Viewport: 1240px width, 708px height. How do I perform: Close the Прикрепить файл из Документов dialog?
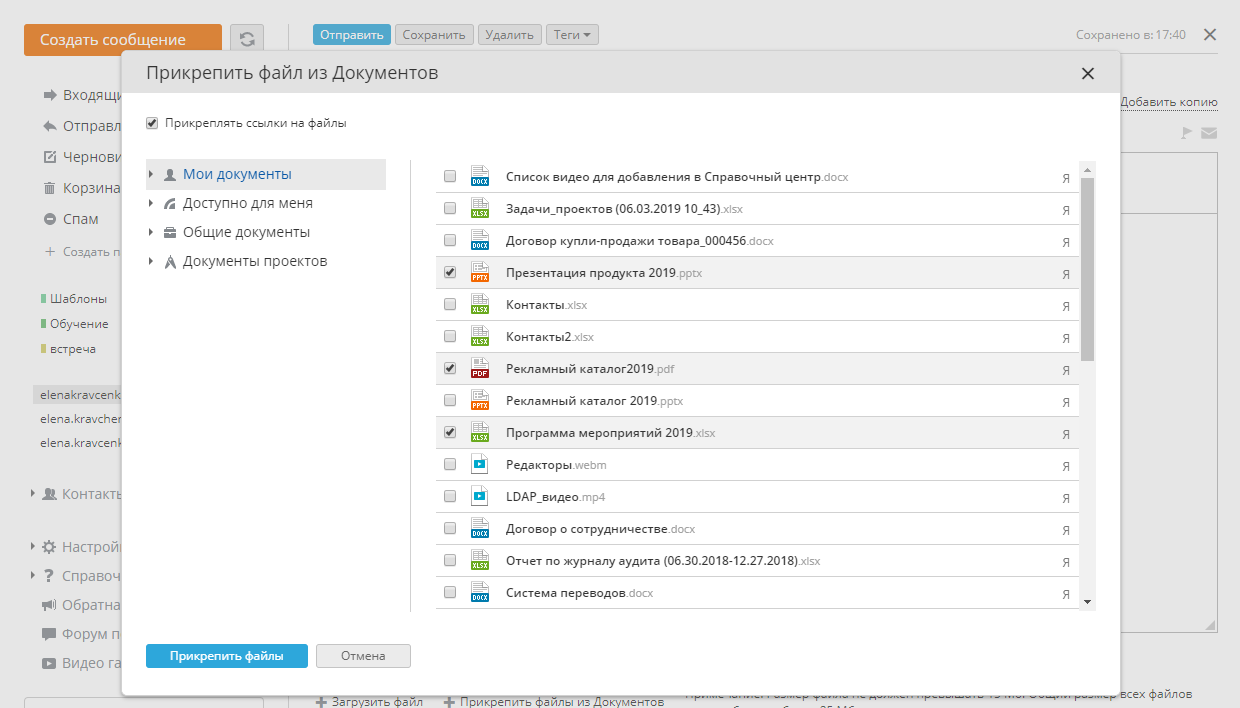(x=1088, y=73)
